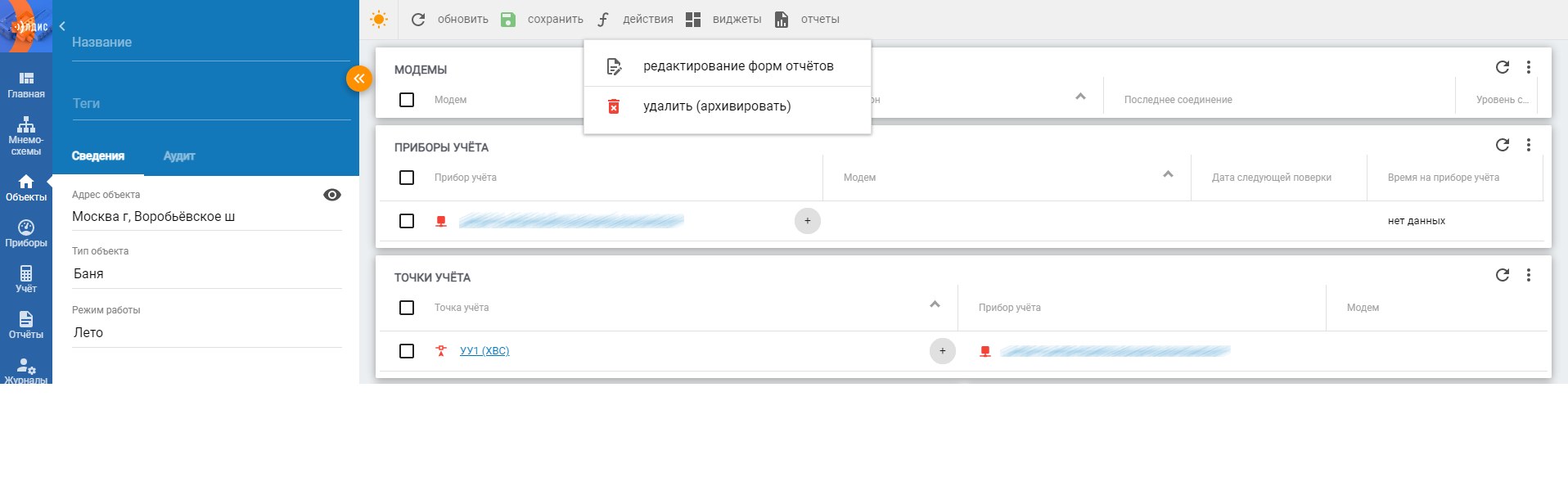The width and height of the screenshot is (1568, 491).
Task: Check the Приборы учёта device row checkbox
Action: click(x=407, y=221)
